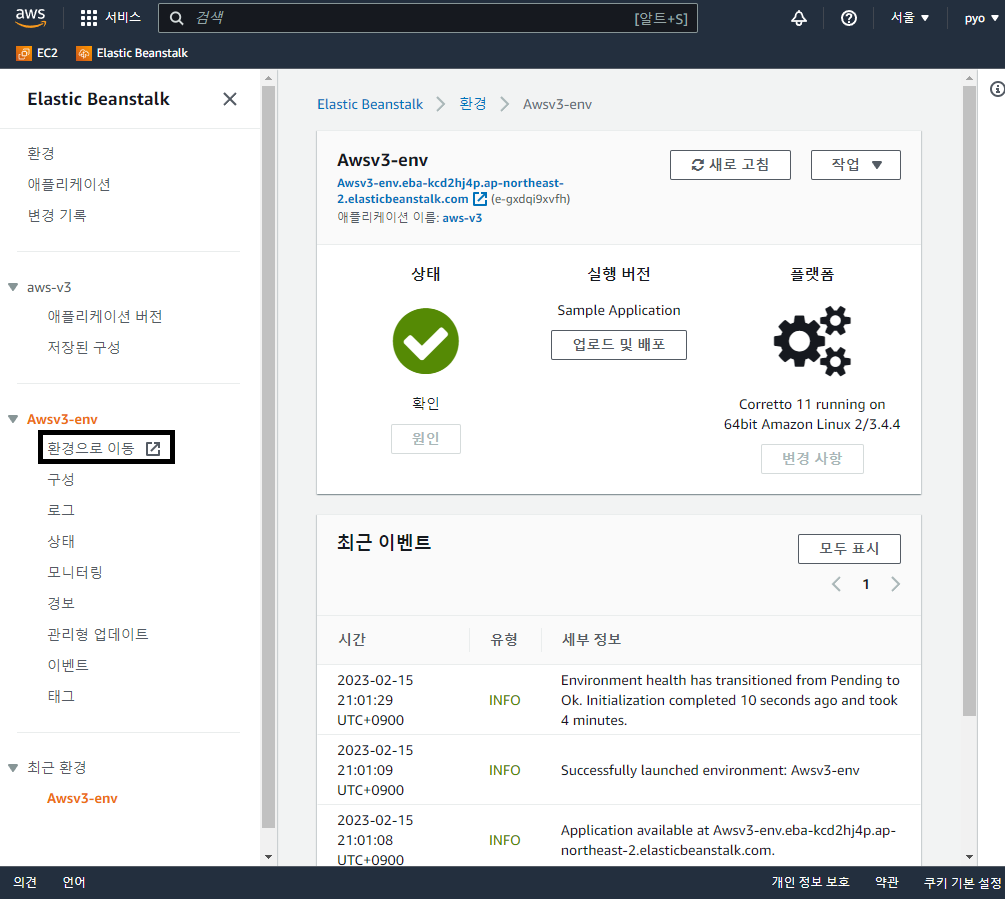Open 상태 health in sidebar
This screenshot has width=1005, height=899.
[61, 541]
